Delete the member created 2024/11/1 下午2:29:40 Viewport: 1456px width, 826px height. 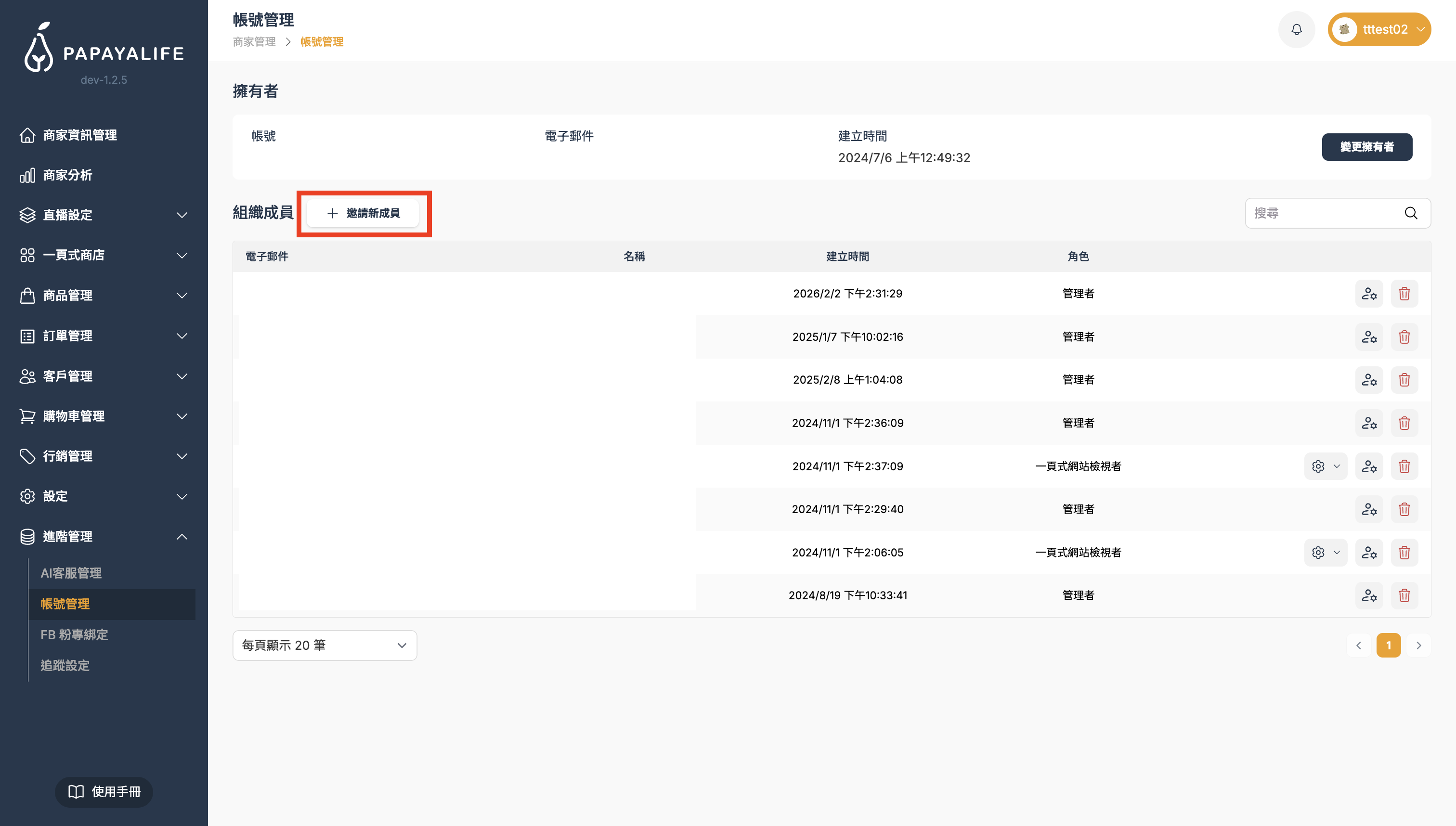[1404, 509]
